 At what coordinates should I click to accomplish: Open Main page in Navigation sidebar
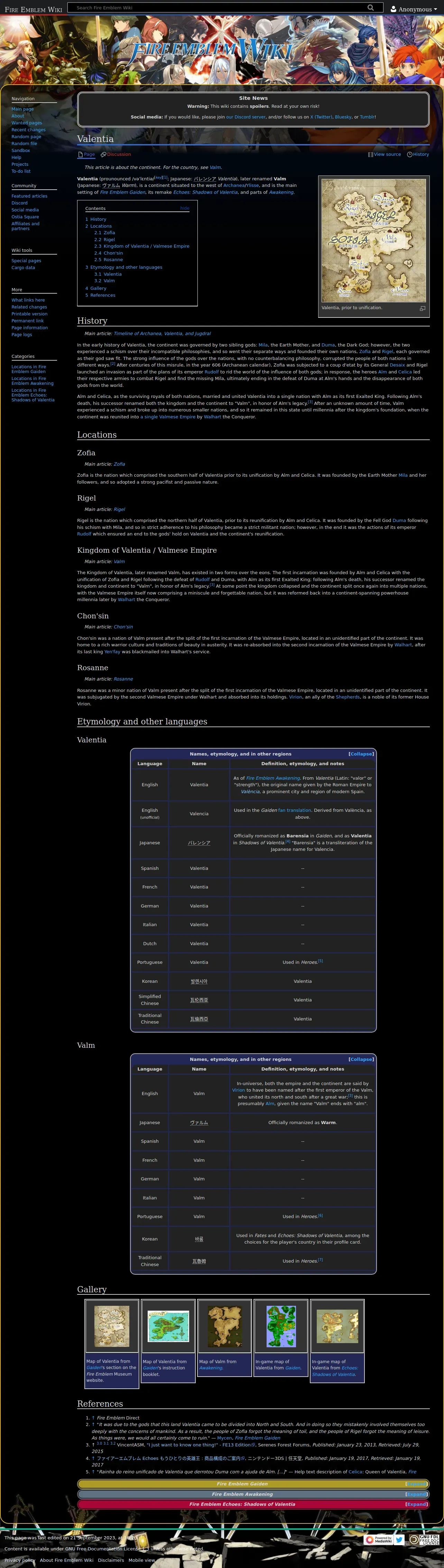(22, 109)
